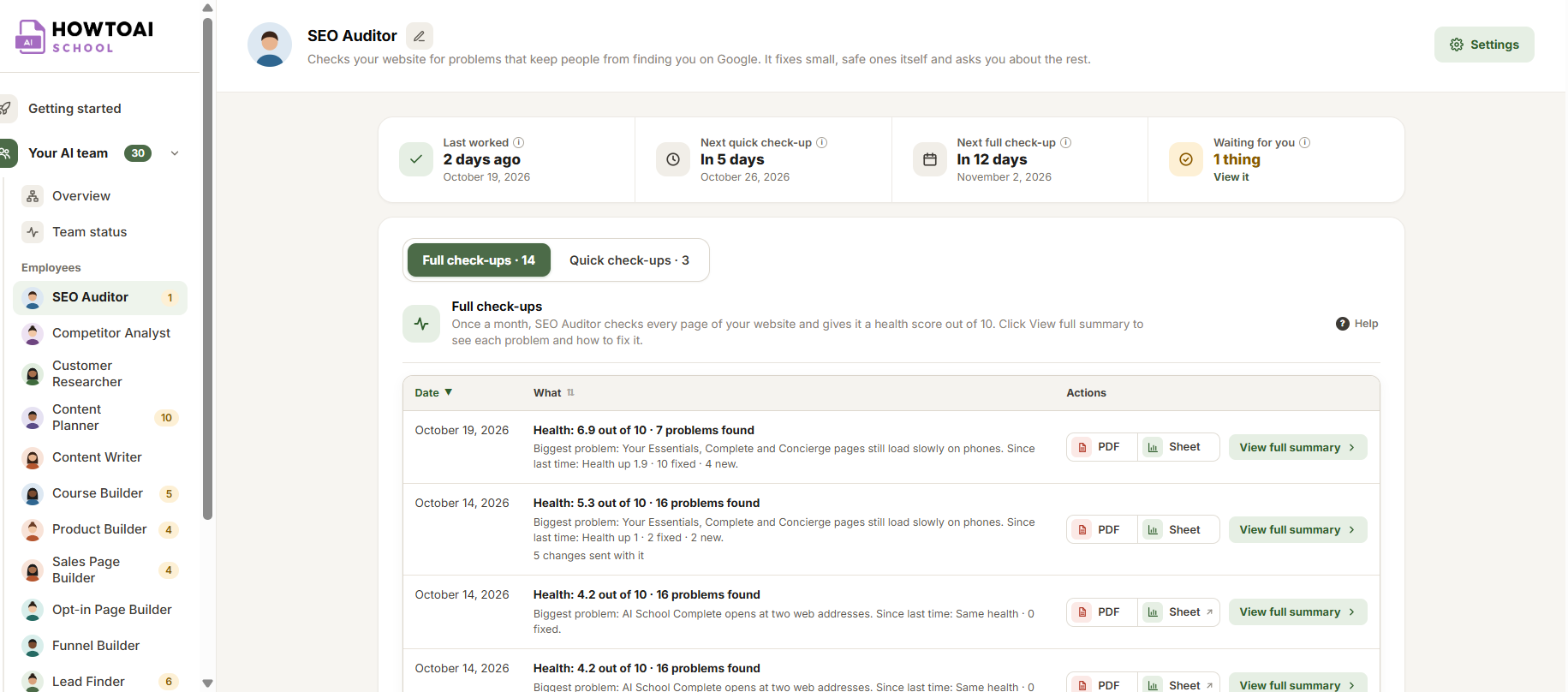Click the clock icon for quick check-up
Image resolution: width=1568 pixels, height=692 pixels.
pos(673,159)
